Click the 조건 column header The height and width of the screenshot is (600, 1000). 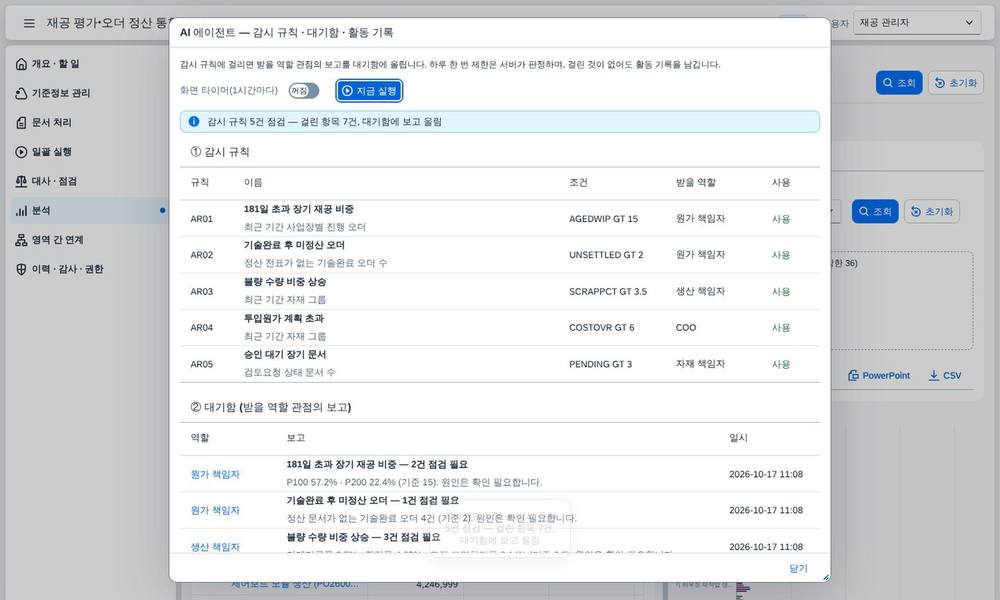click(x=578, y=182)
